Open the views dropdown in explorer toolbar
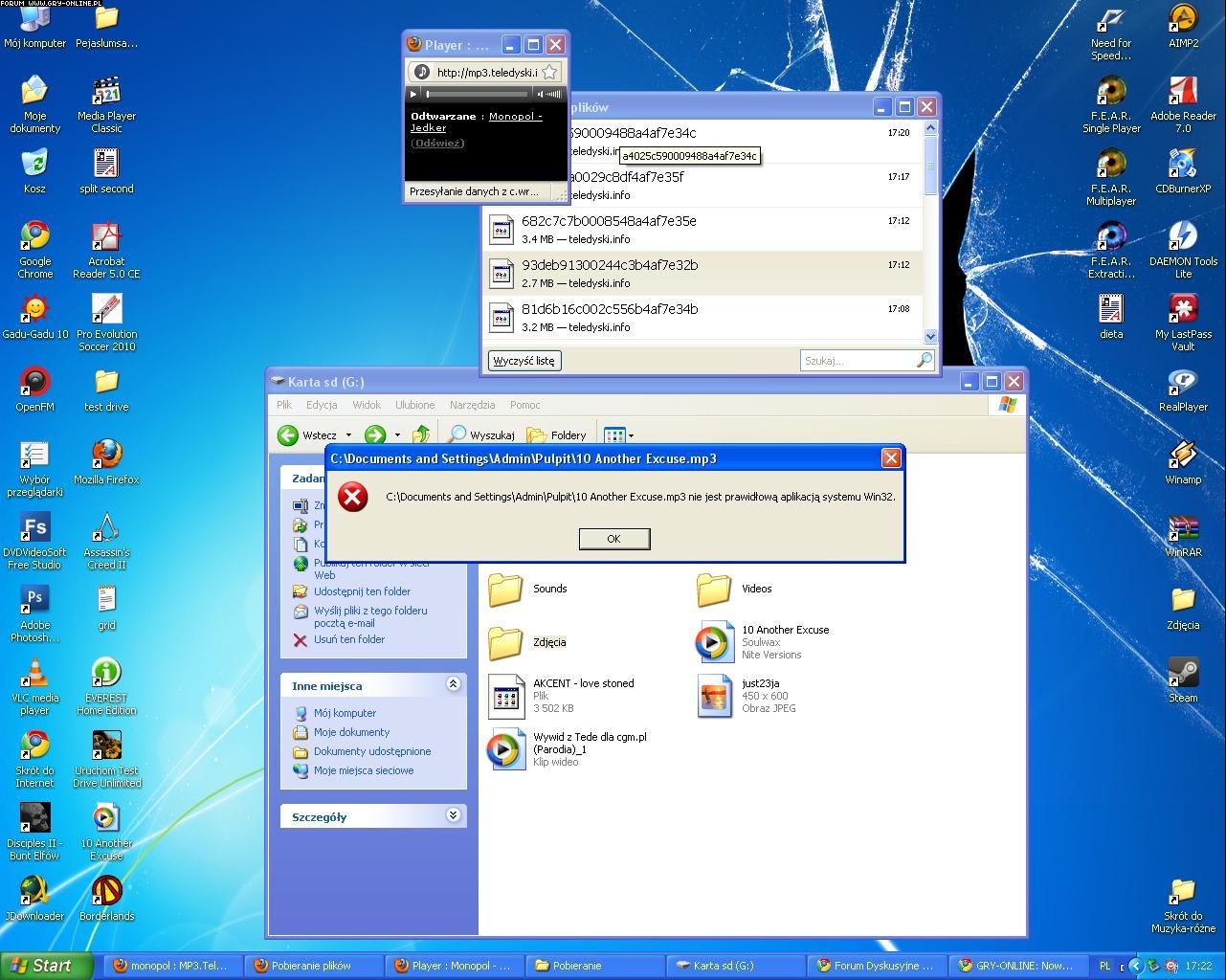This screenshot has width=1226, height=980. 619,435
